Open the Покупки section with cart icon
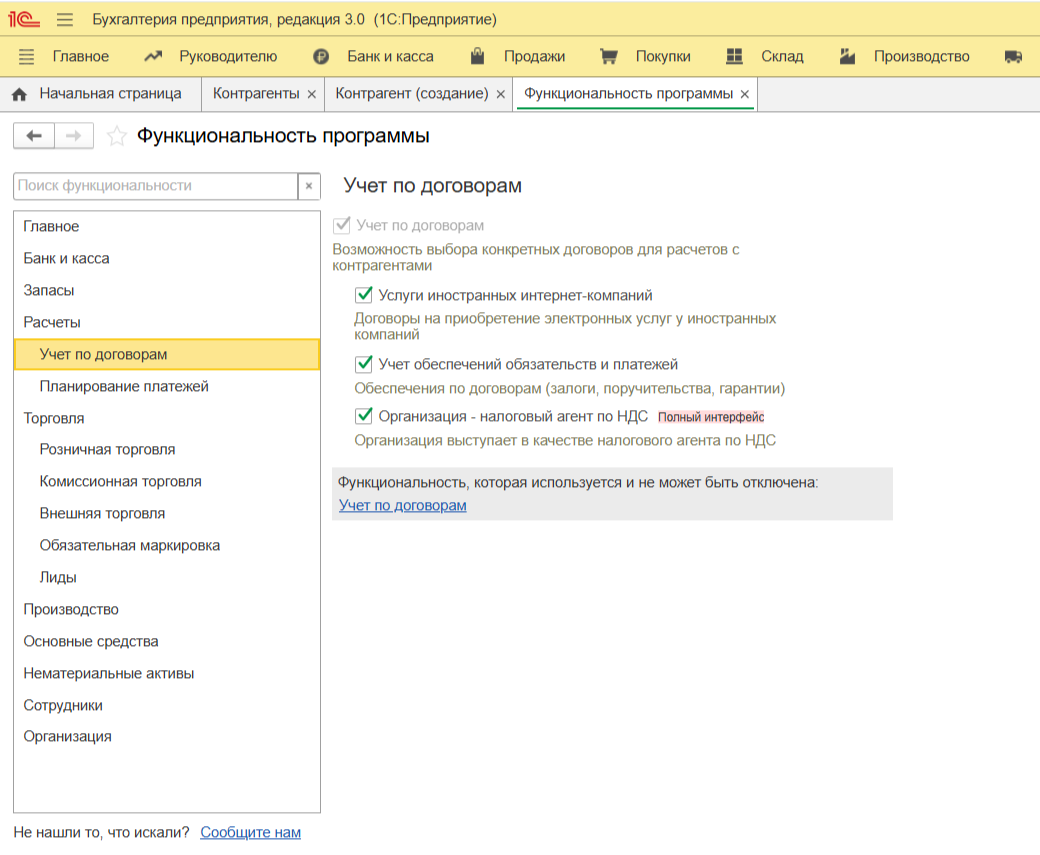Viewport: 1040px width, 855px height. click(608, 57)
